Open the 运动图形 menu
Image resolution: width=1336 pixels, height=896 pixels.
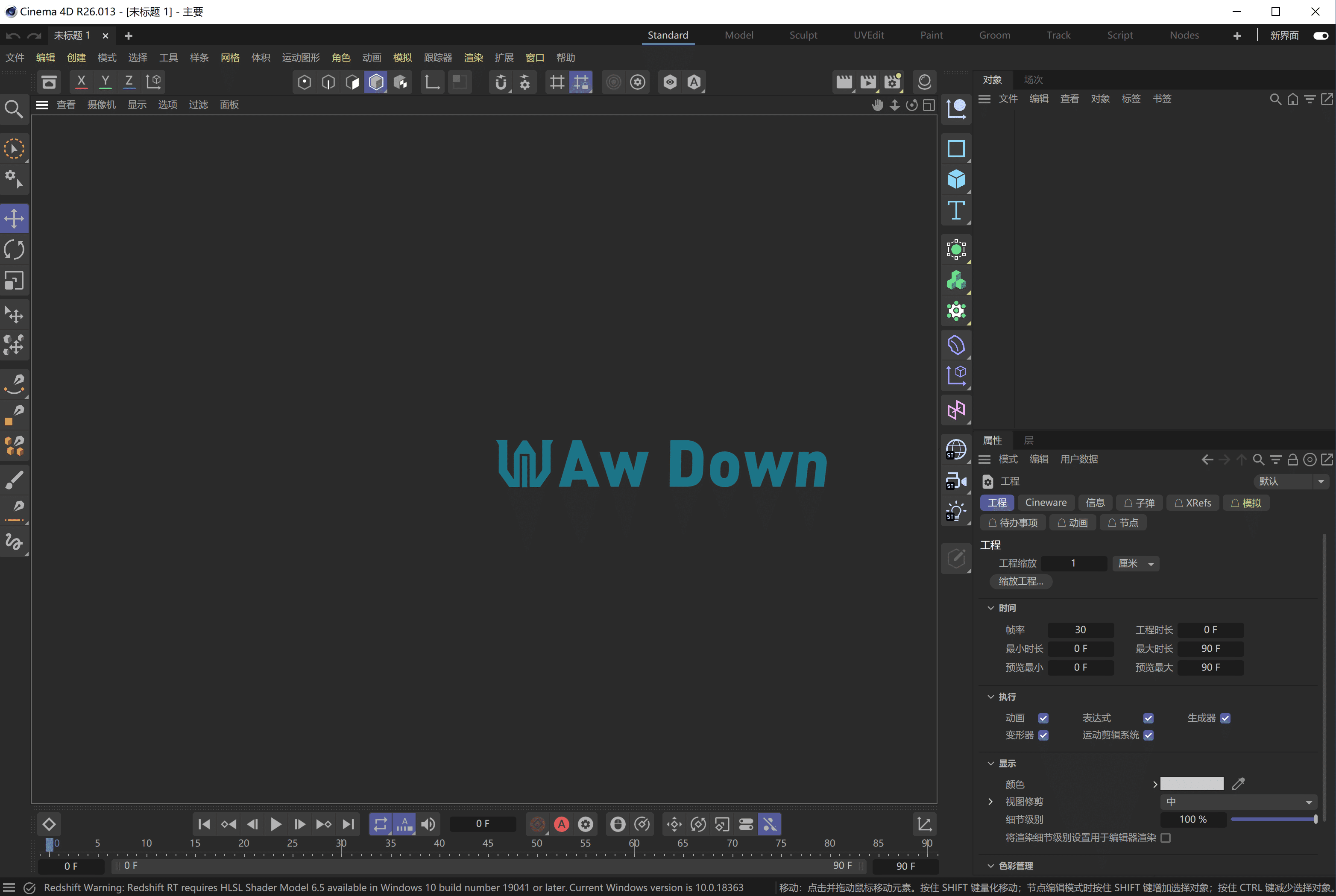301,58
